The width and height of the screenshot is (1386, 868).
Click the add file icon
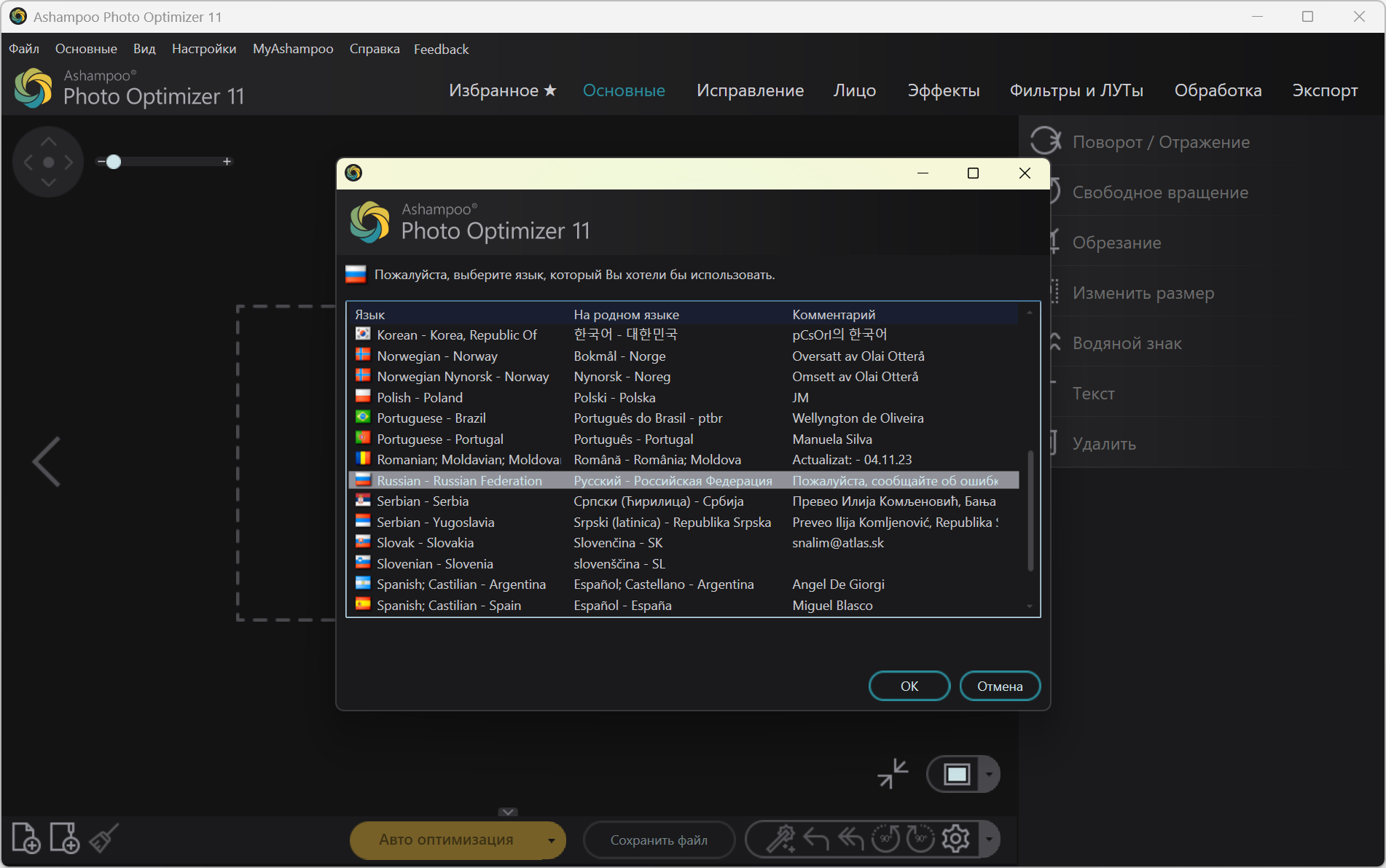[x=26, y=838]
